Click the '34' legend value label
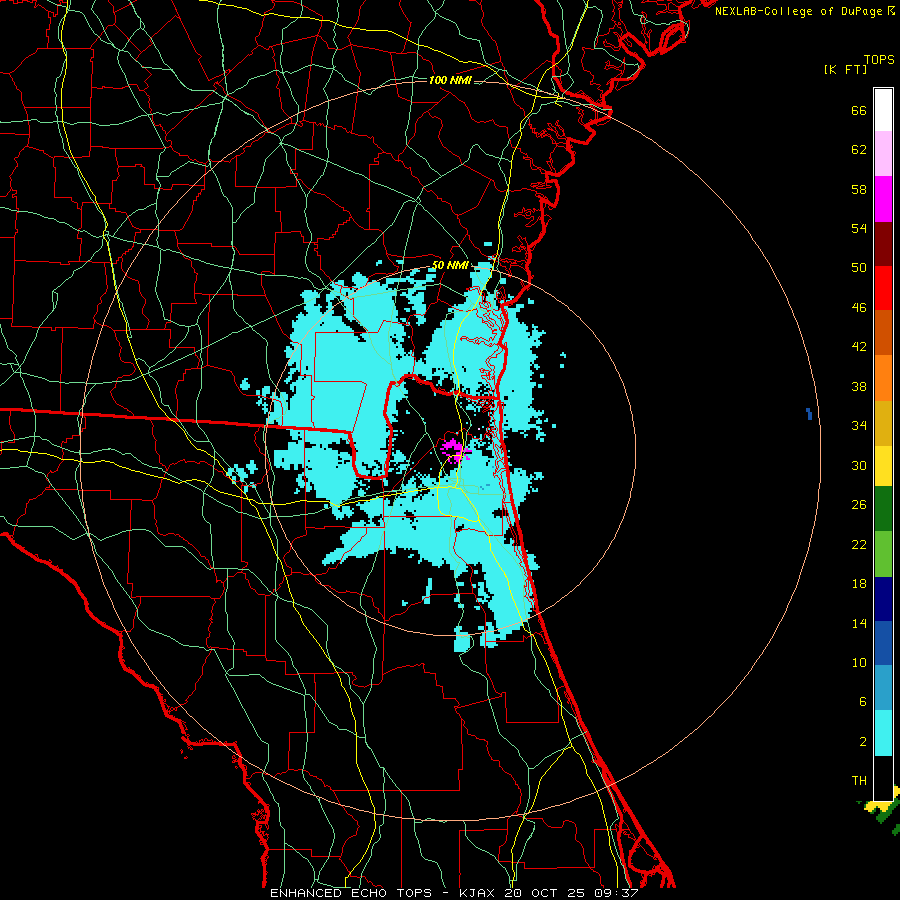The width and height of the screenshot is (900, 900). click(859, 426)
